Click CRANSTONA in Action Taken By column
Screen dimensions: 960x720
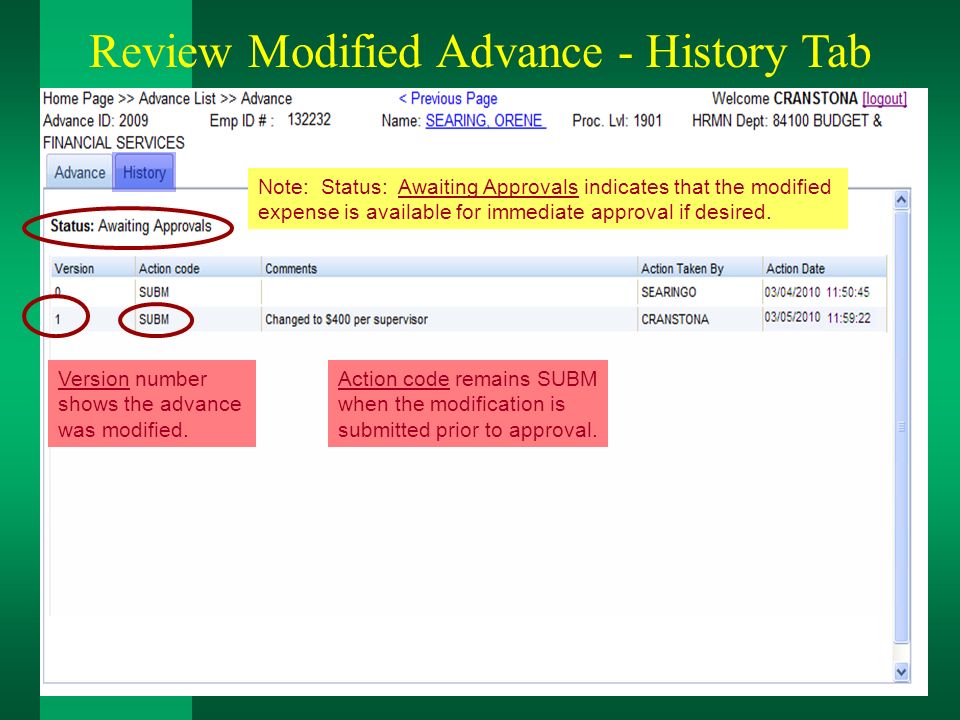[x=675, y=319]
